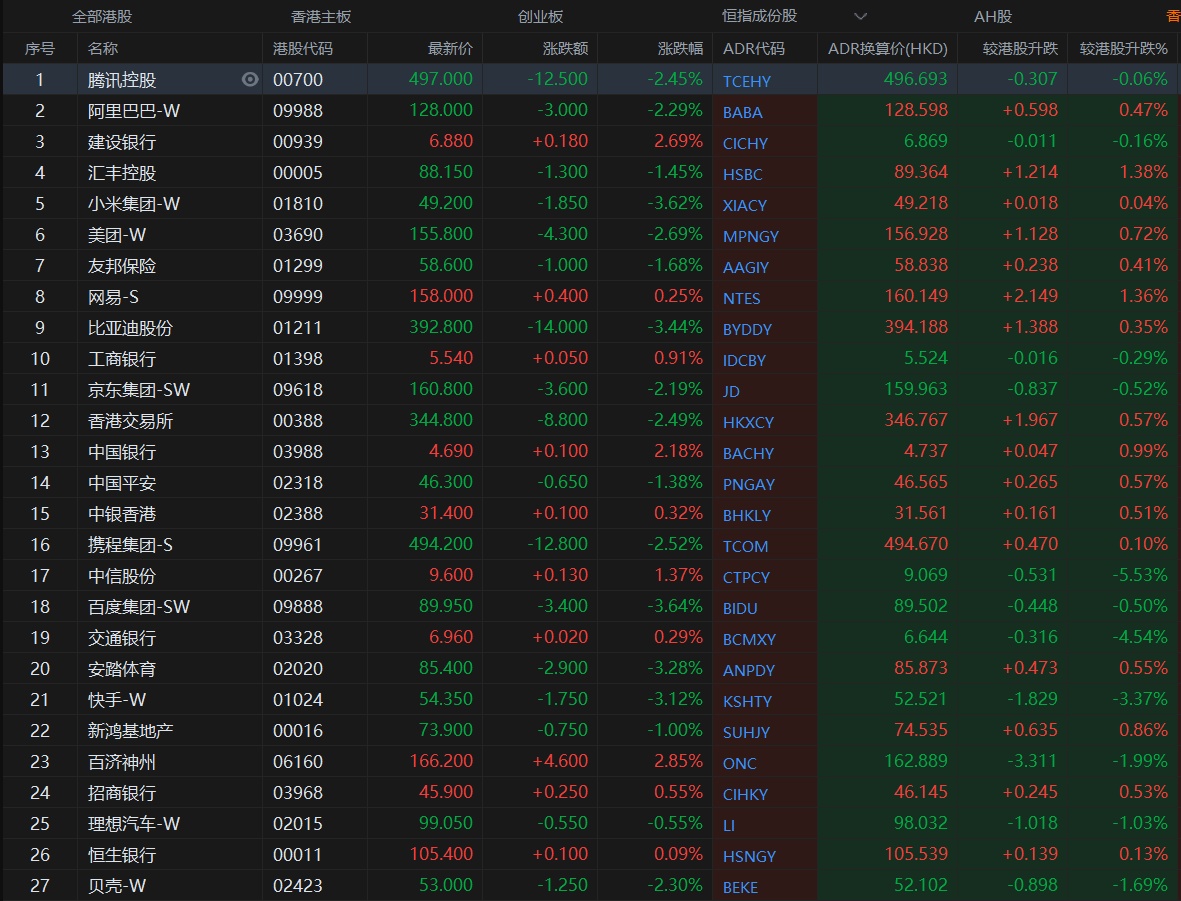Click the 涨跌额 column header
The width and height of the screenshot is (1181, 901).
566,48
